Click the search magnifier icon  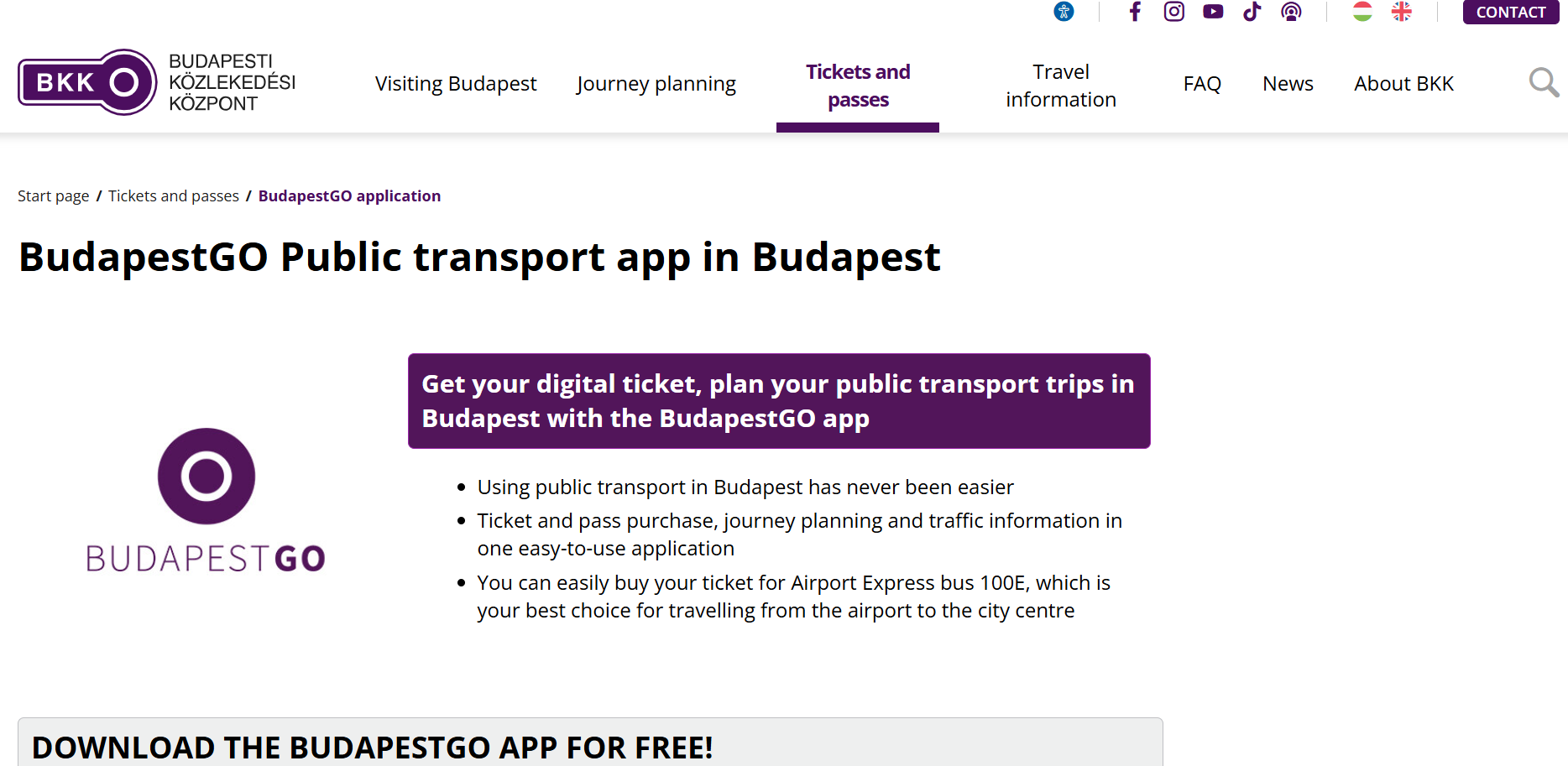point(1543,83)
